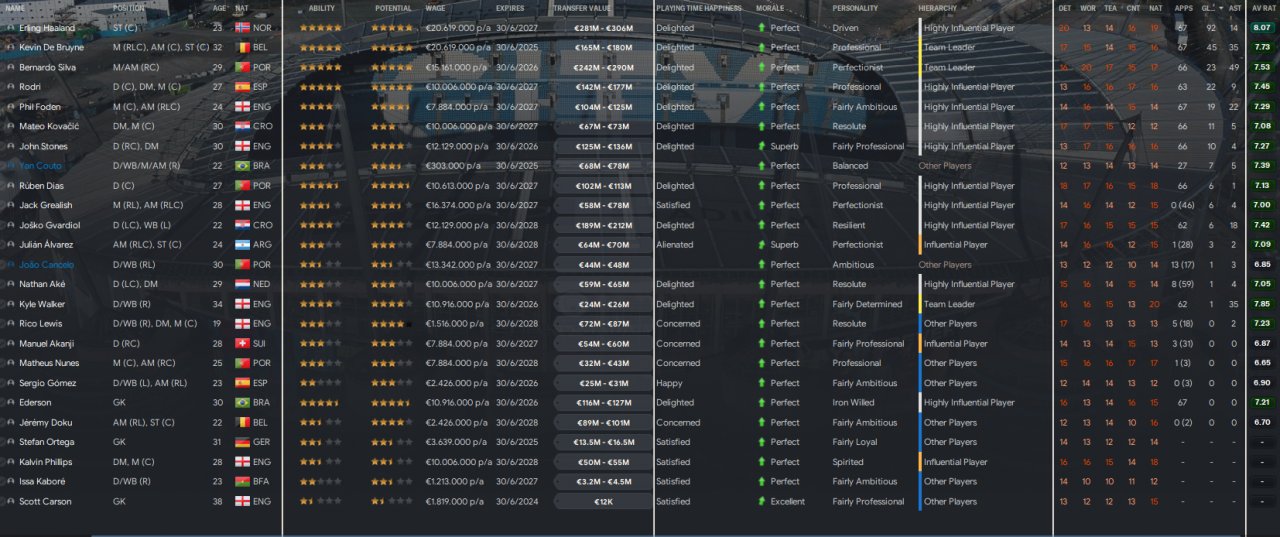The height and width of the screenshot is (537, 1280).
Task: Click the green morale arrow in Jérémy Doku's row
Action: 762,423
